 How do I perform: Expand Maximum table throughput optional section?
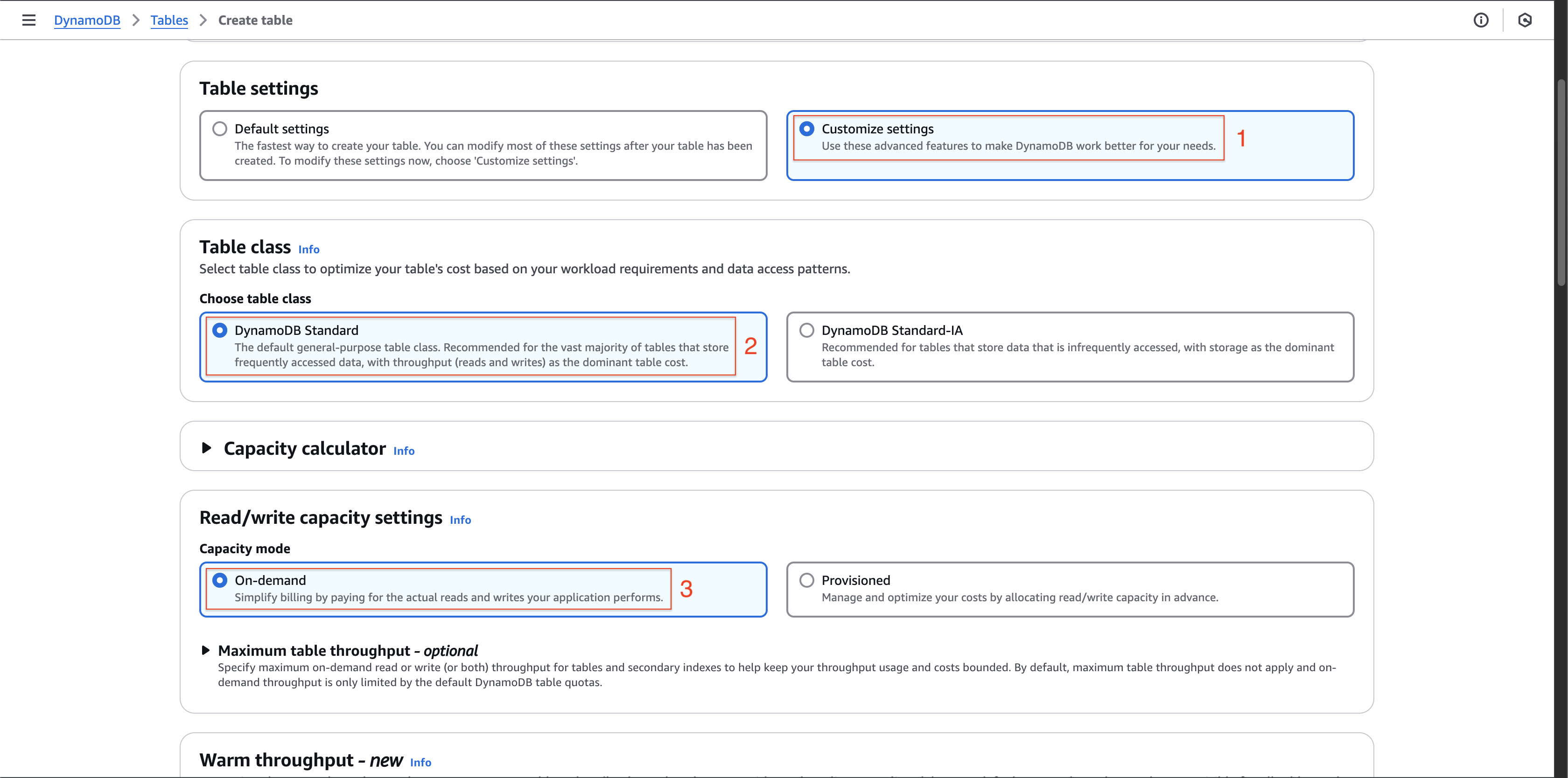[206, 650]
